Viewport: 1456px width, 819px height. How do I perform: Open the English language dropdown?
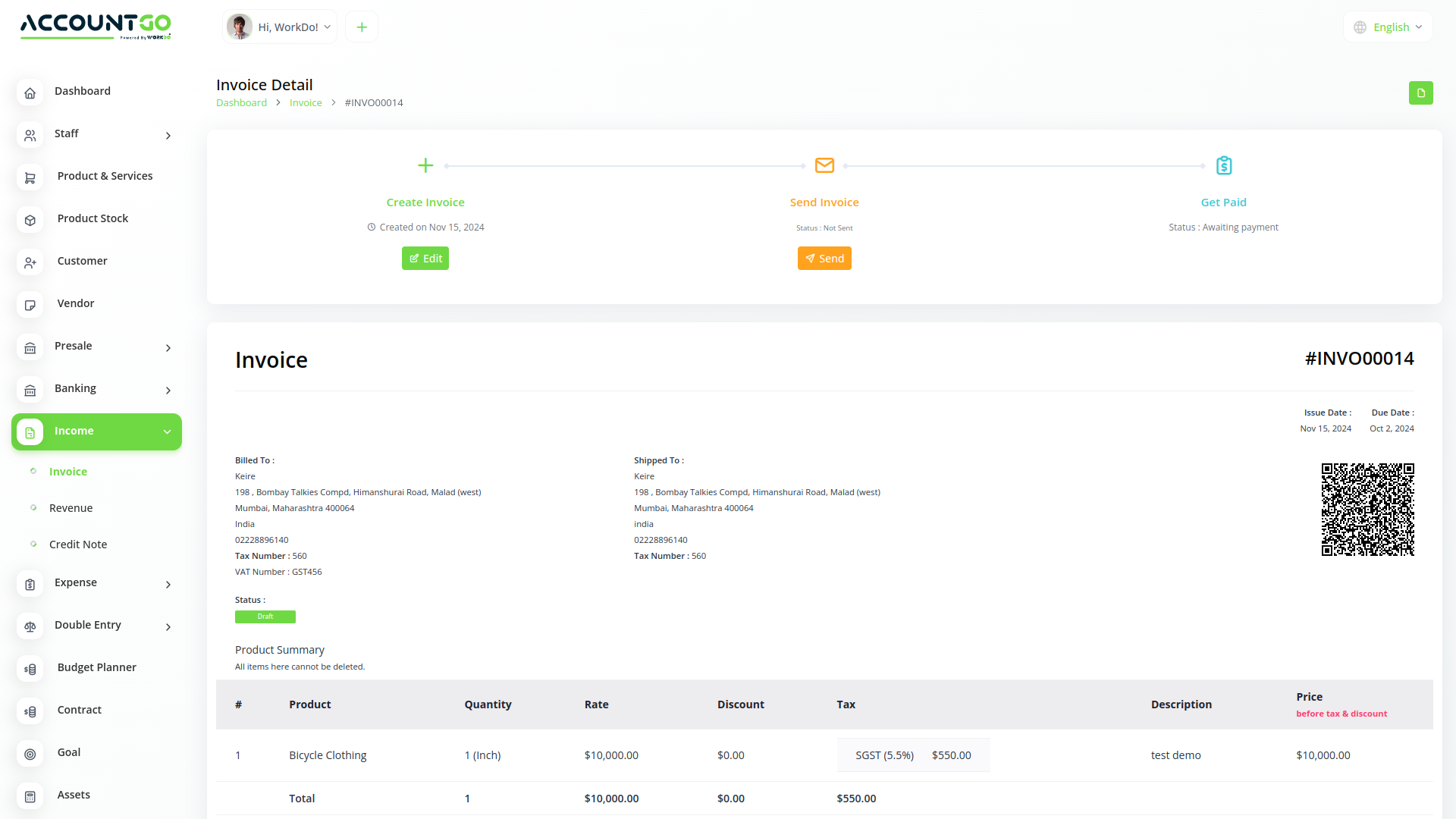[1388, 27]
